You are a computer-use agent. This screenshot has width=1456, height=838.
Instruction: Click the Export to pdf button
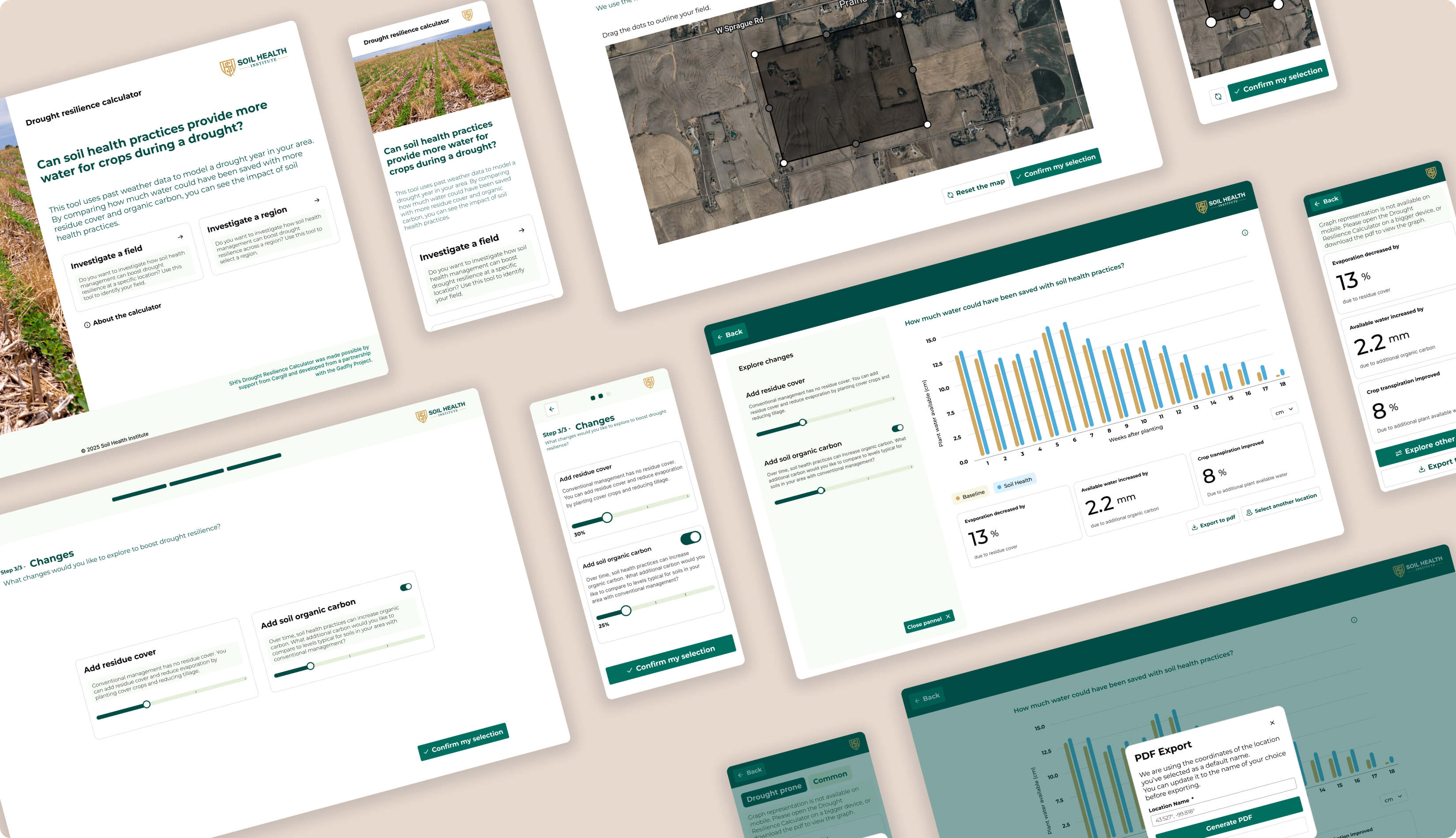(1213, 522)
